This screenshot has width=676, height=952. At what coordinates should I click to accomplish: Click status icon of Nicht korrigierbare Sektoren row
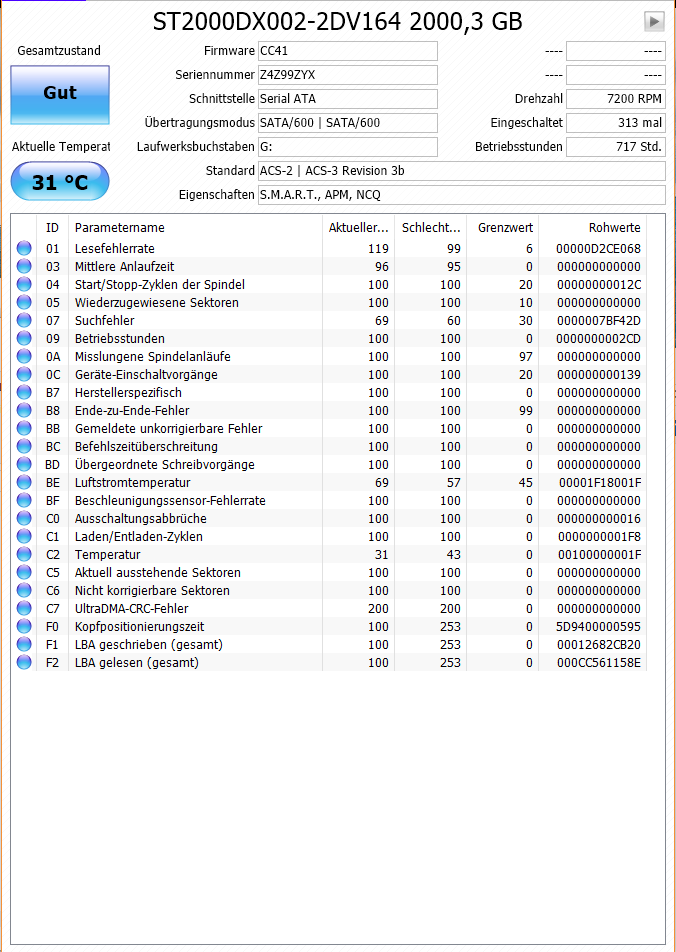point(24,591)
